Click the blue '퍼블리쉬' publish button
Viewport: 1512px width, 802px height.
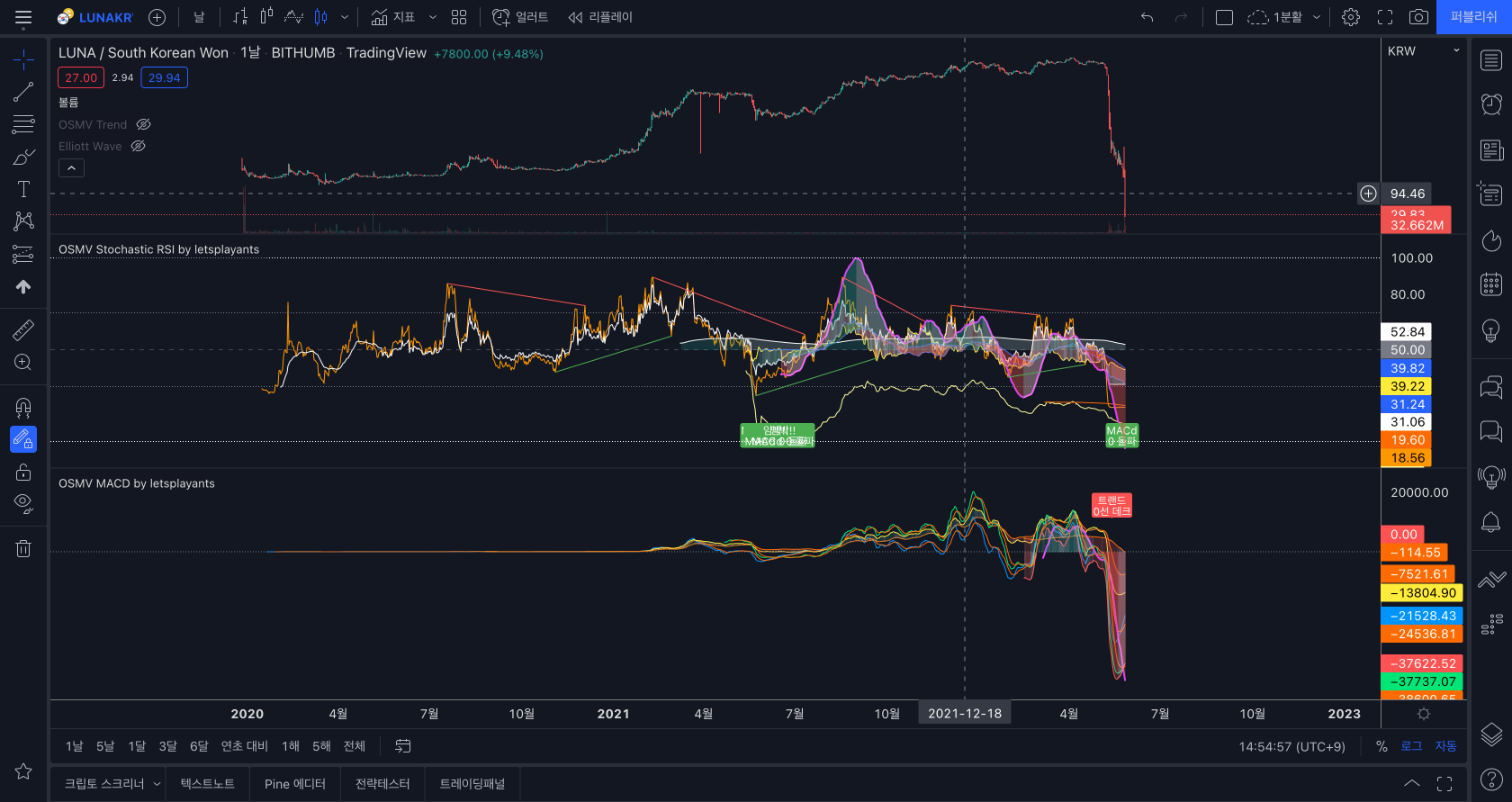[1474, 17]
